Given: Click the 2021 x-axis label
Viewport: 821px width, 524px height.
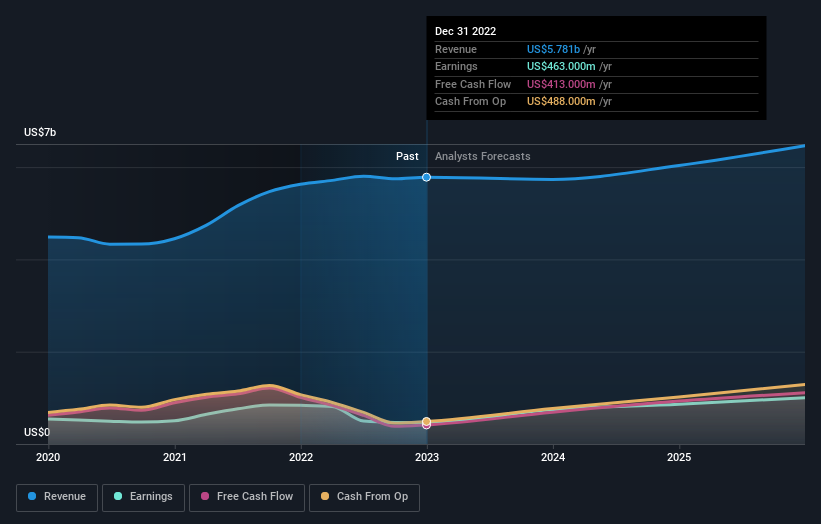Looking at the screenshot, I should [x=174, y=458].
